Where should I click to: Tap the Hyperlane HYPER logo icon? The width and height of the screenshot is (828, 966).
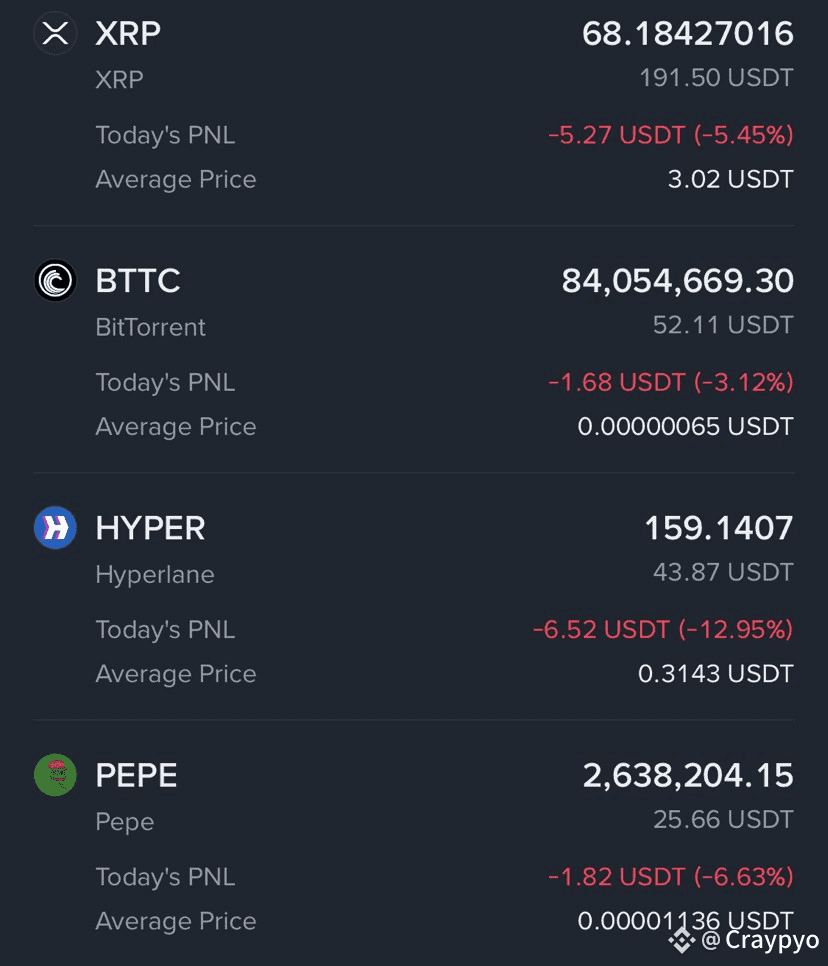[55, 527]
